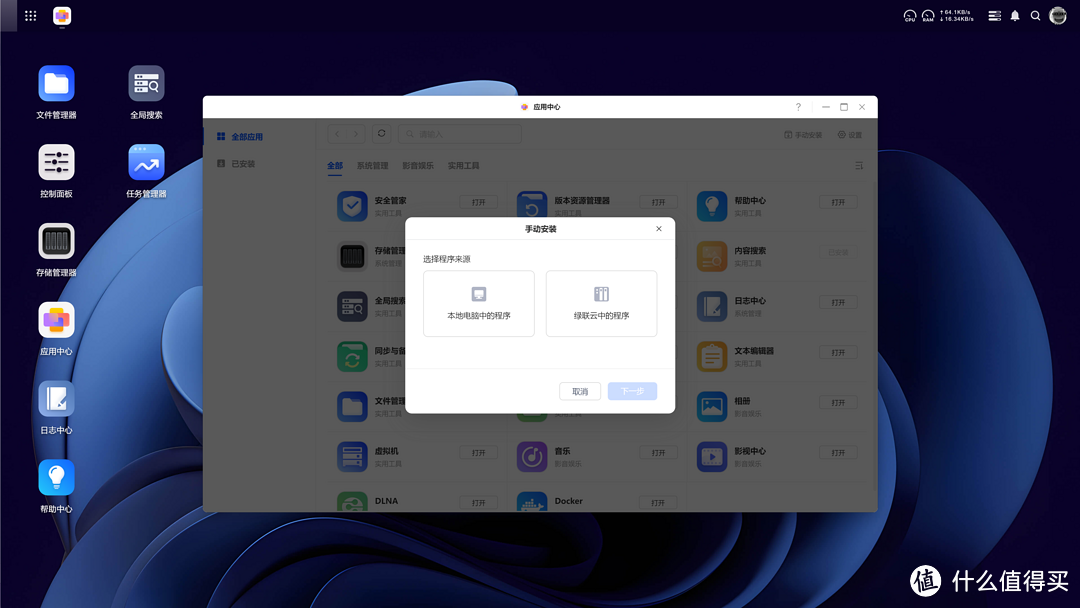
Task: Open the Global Search (全局搜索) desktop icon
Action: [146, 84]
